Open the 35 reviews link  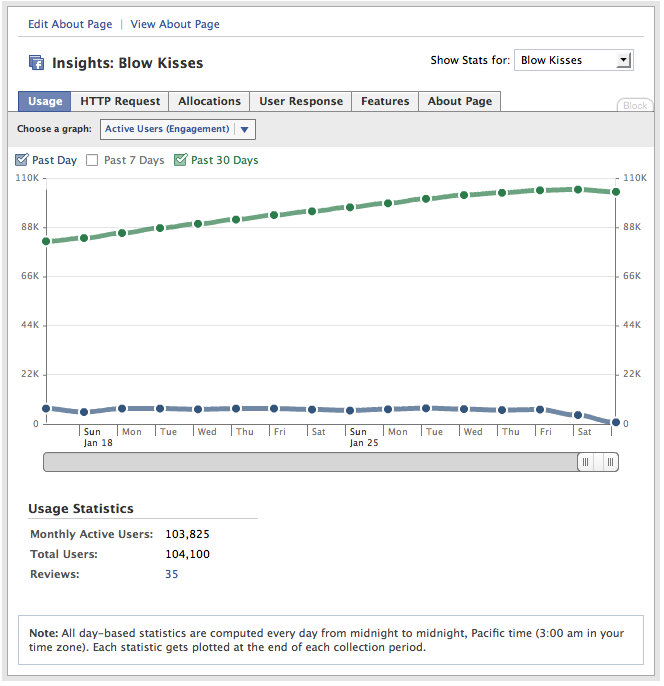pos(171,574)
